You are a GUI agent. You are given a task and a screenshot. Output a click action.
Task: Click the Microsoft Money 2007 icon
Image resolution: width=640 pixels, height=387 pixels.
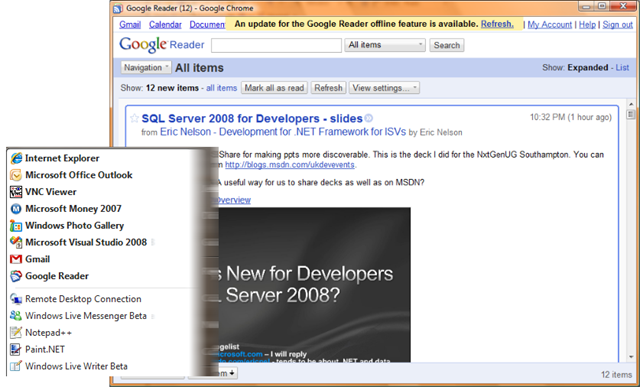pos(16,209)
